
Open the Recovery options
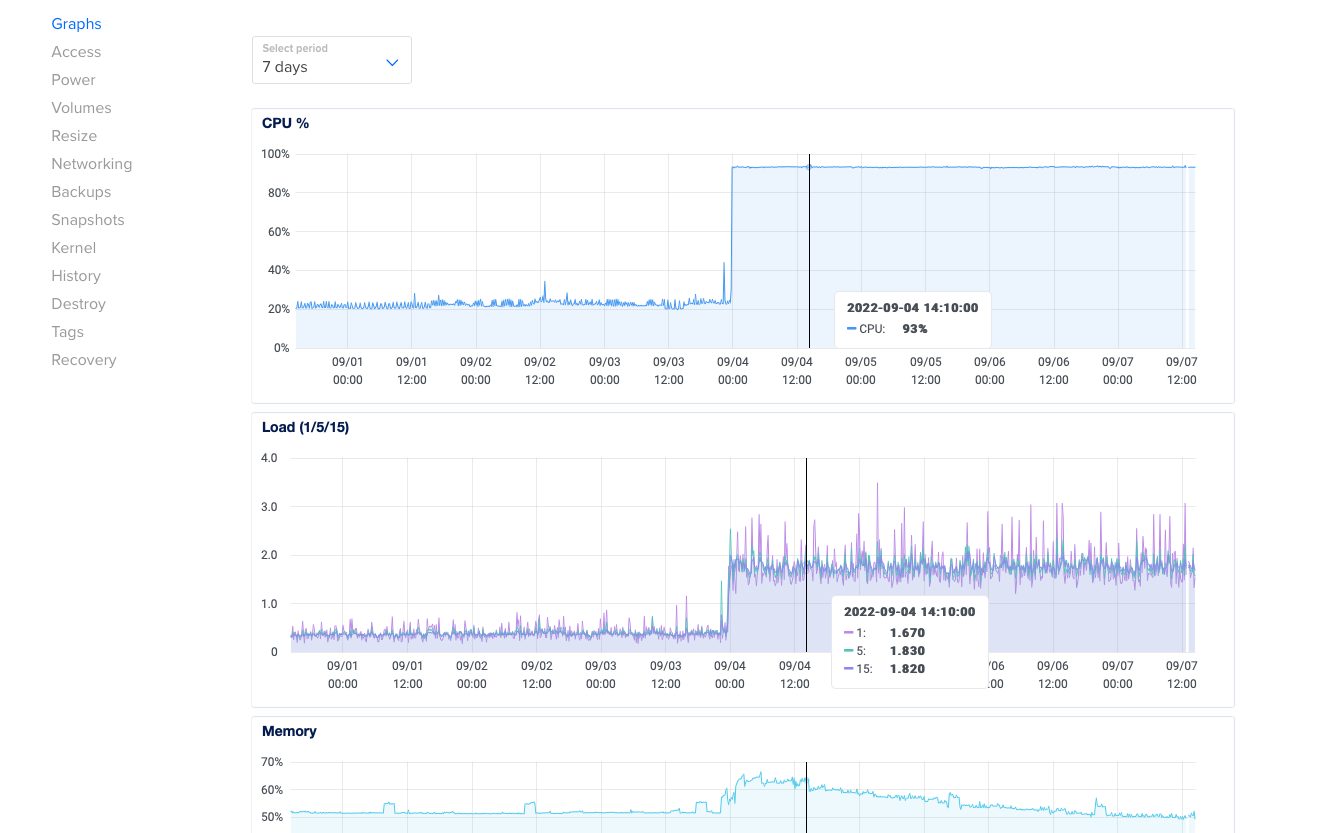83,359
